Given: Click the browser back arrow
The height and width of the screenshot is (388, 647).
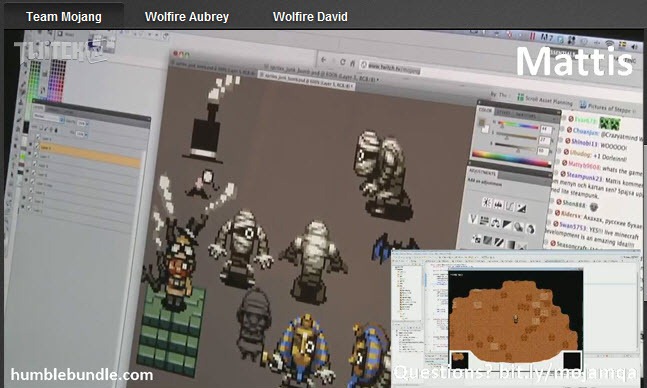Looking at the screenshot, I should (324, 59).
